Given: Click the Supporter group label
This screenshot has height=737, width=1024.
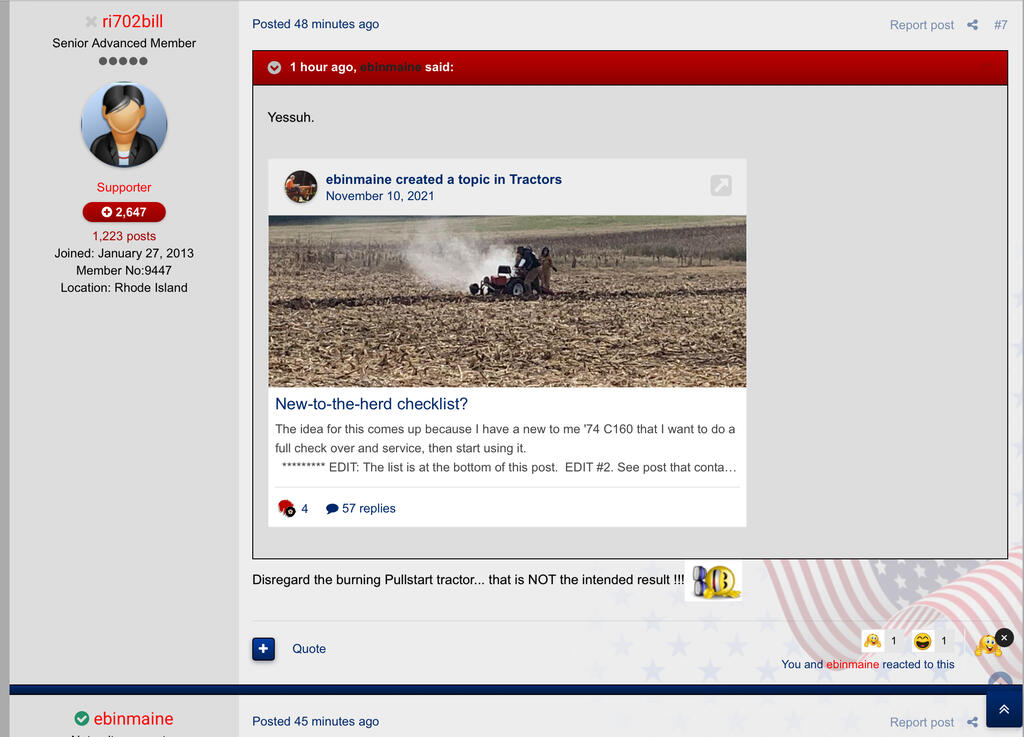Looking at the screenshot, I should click(124, 187).
